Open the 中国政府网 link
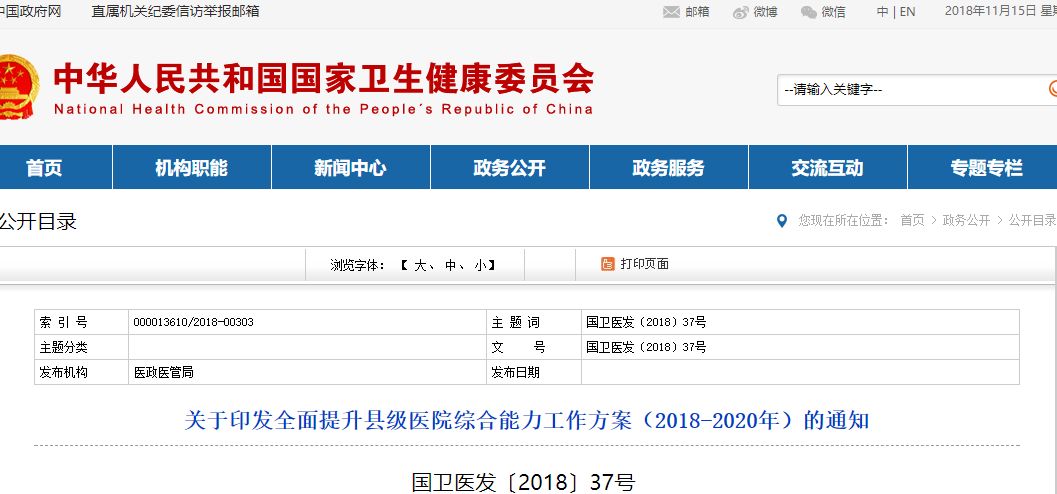The width and height of the screenshot is (1057, 494). point(30,11)
